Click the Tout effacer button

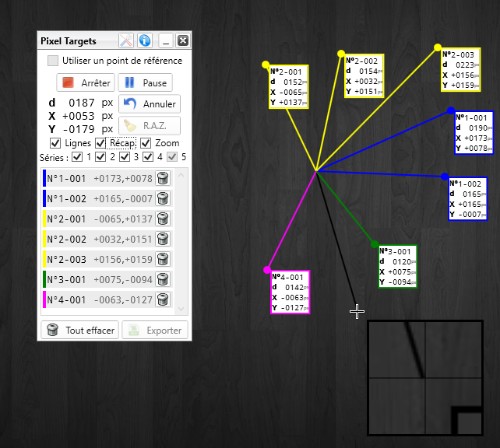(80, 330)
